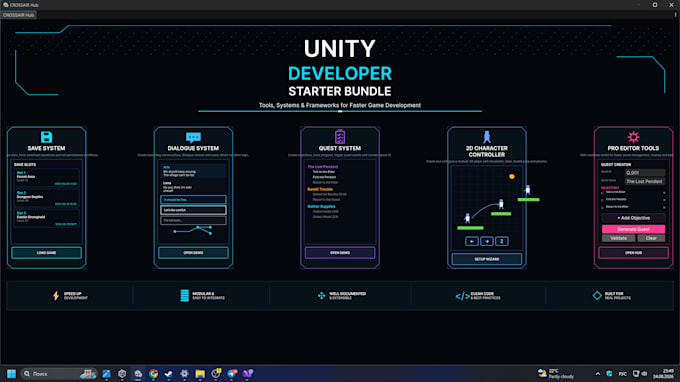Click the taskbar search box

tap(59, 373)
